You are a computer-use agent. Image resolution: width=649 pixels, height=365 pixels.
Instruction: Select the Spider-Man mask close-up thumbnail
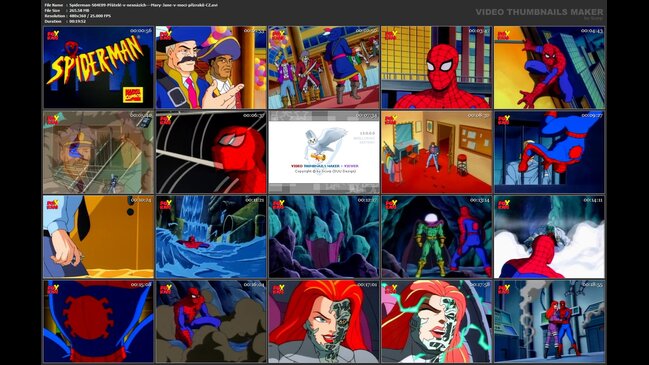pos(436,67)
